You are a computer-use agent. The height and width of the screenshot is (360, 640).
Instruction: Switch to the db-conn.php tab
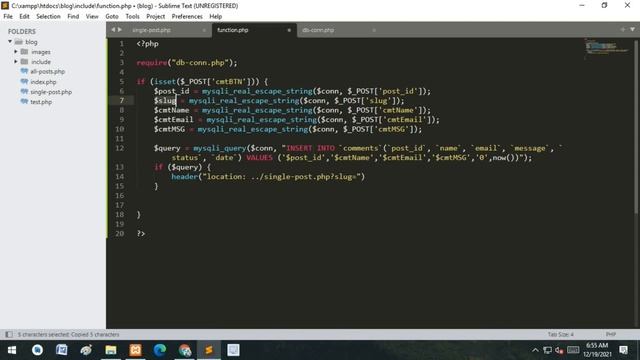[x=318, y=30]
